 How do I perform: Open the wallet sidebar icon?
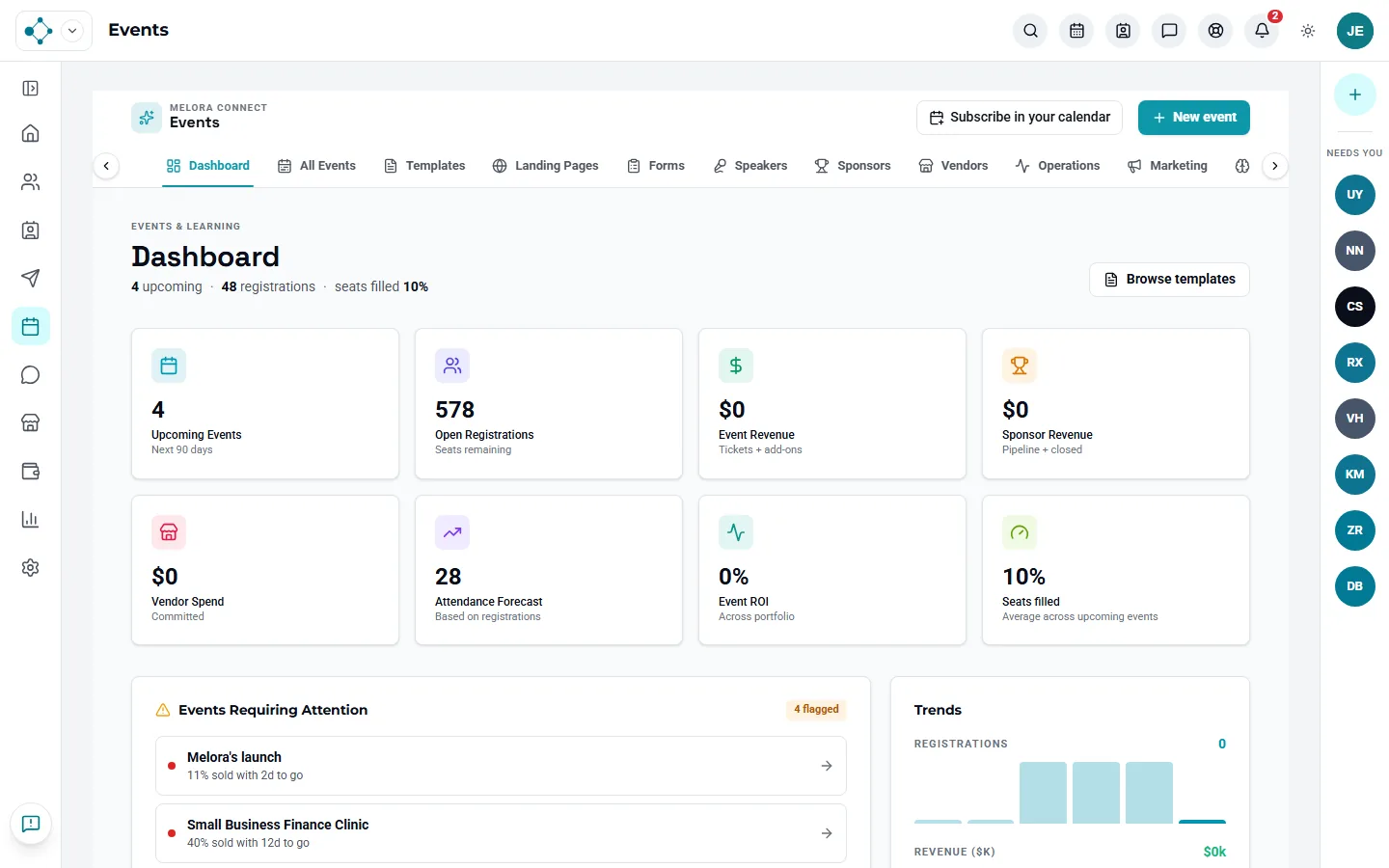[31, 471]
